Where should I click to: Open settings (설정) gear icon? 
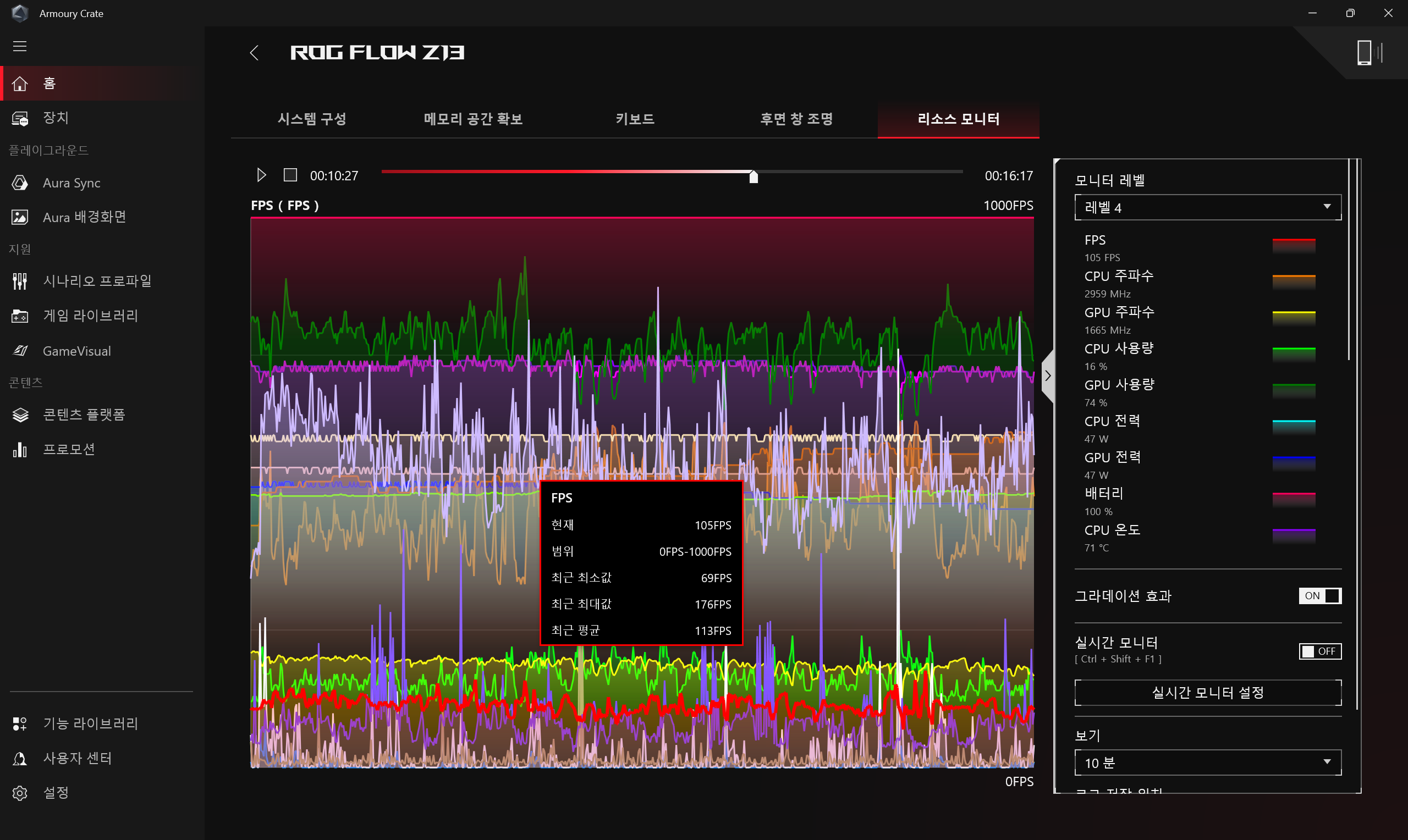tap(20, 793)
